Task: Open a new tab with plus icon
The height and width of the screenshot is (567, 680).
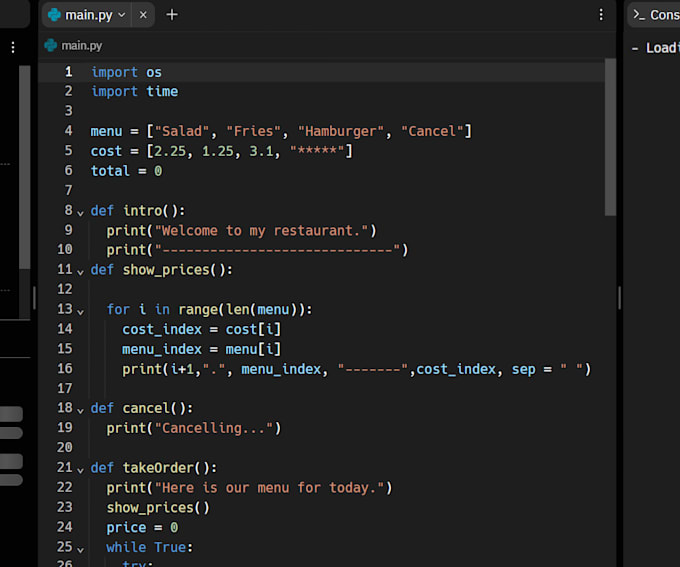Action: (172, 15)
